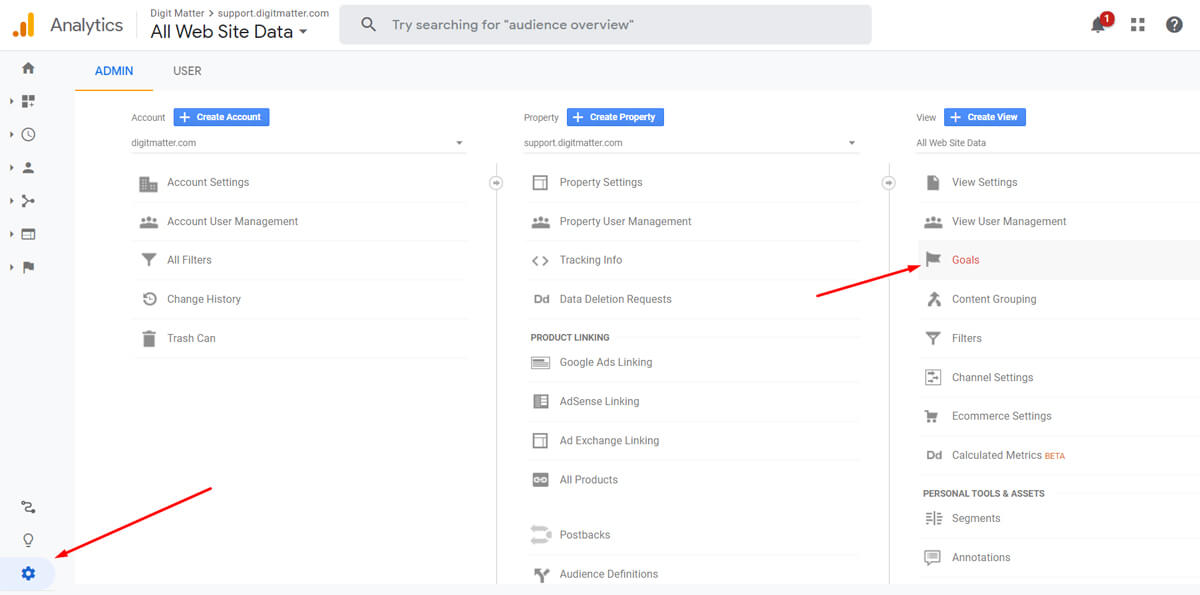Image resolution: width=1200 pixels, height=595 pixels.
Task: Open Data Deletion Requests
Action: point(615,299)
